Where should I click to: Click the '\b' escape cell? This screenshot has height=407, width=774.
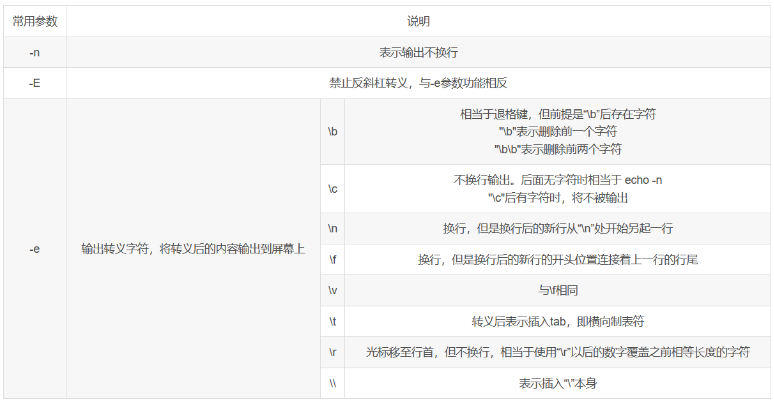332,132
